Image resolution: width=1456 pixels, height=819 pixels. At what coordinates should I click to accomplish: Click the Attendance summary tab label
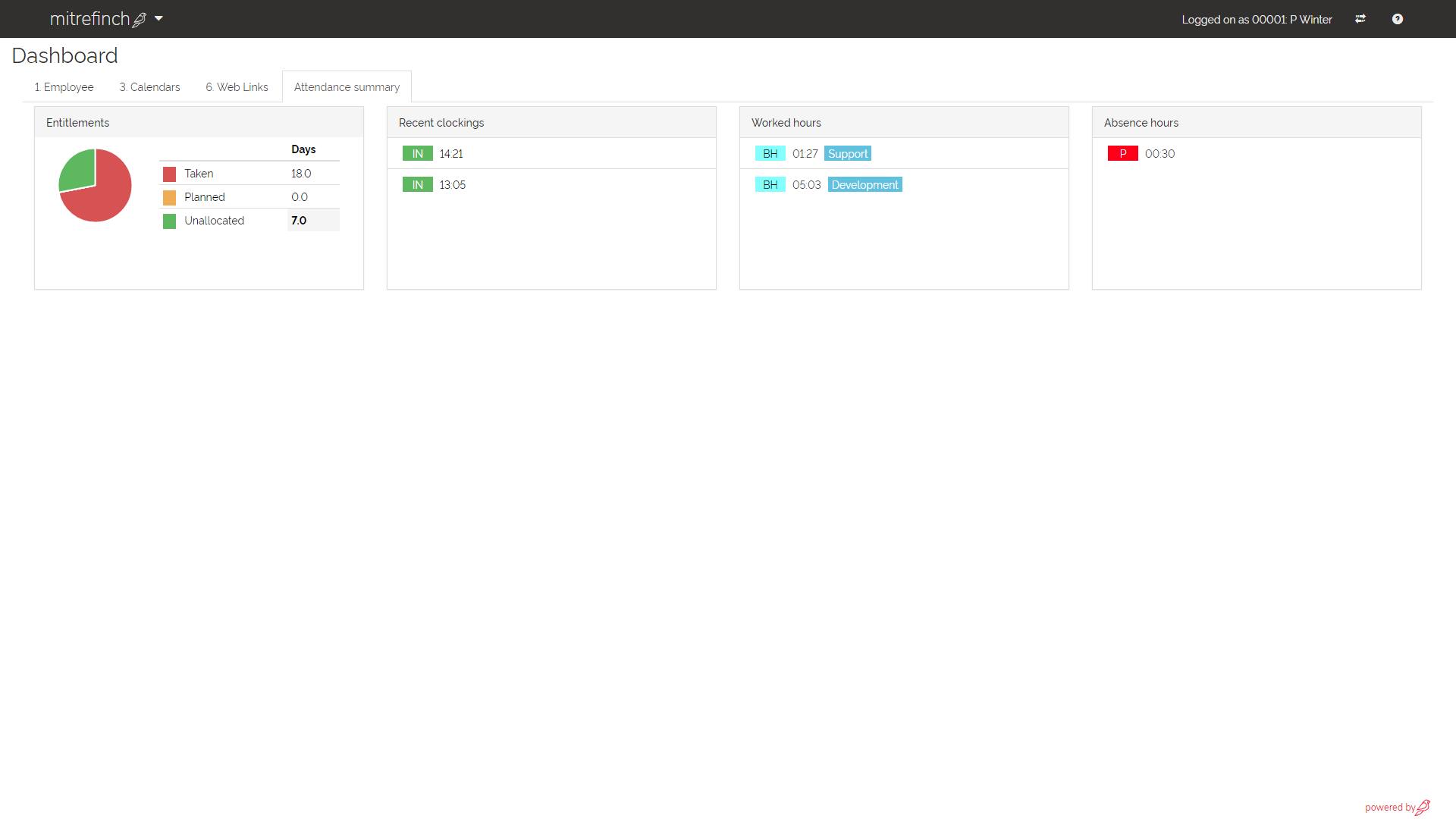(x=347, y=86)
